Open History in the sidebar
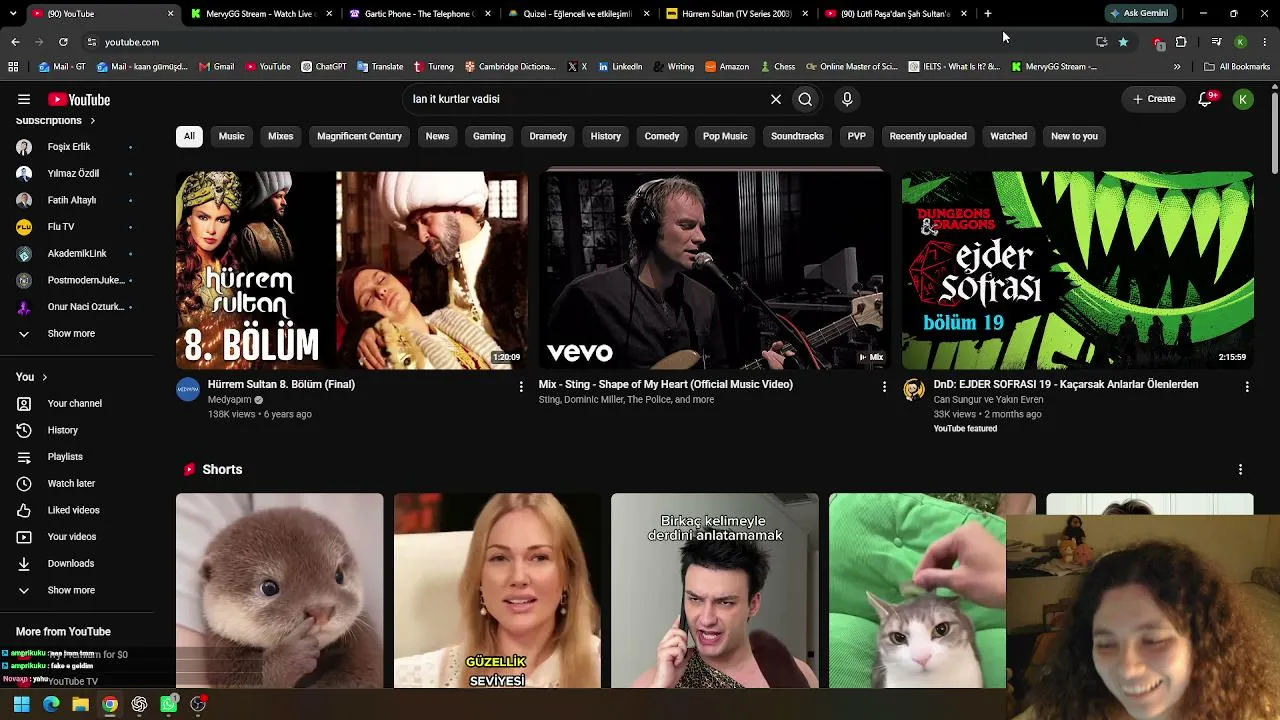 click(x=77, y=430)
